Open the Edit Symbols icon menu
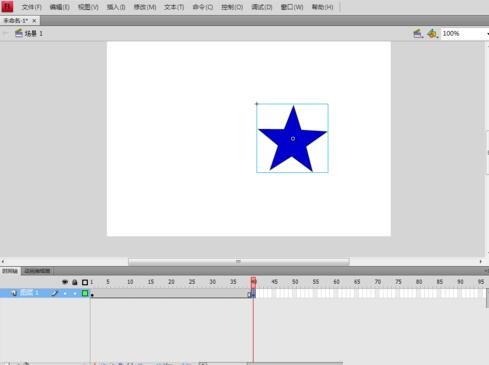489x365 pixels. pyautogui.click(x=432, y=33)
